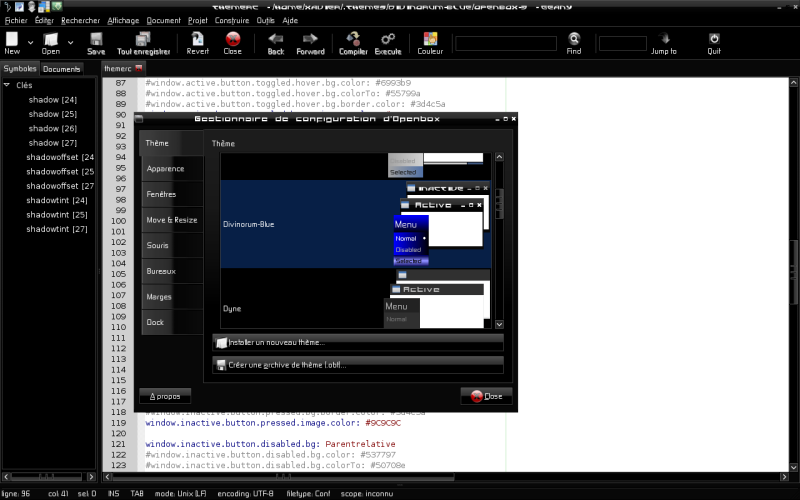The height and width of the screenshot is (500, 800).
Task: Click the Dyne theme preview thumbnail
Action: [x=437, y=298]
